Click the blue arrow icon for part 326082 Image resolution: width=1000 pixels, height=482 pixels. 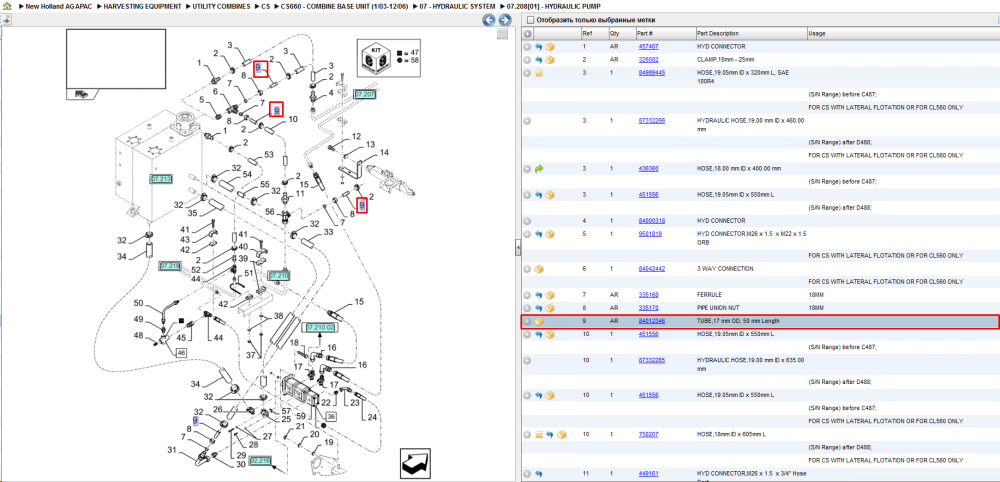539,59
